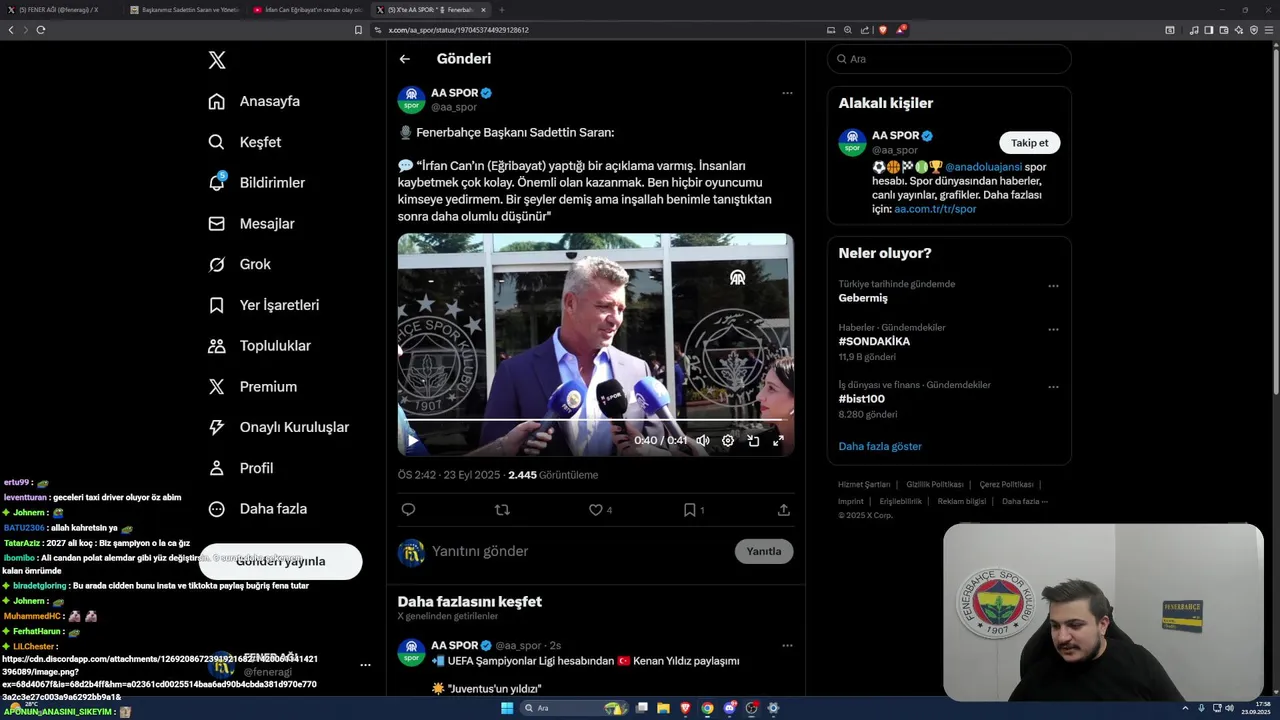Play the video
This screenshot has width=1280, height=720.
point(412,440)
